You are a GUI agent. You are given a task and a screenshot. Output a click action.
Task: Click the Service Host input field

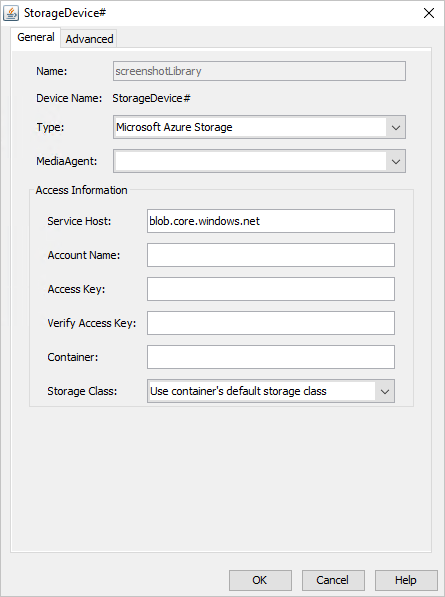(x=271, y=221)
